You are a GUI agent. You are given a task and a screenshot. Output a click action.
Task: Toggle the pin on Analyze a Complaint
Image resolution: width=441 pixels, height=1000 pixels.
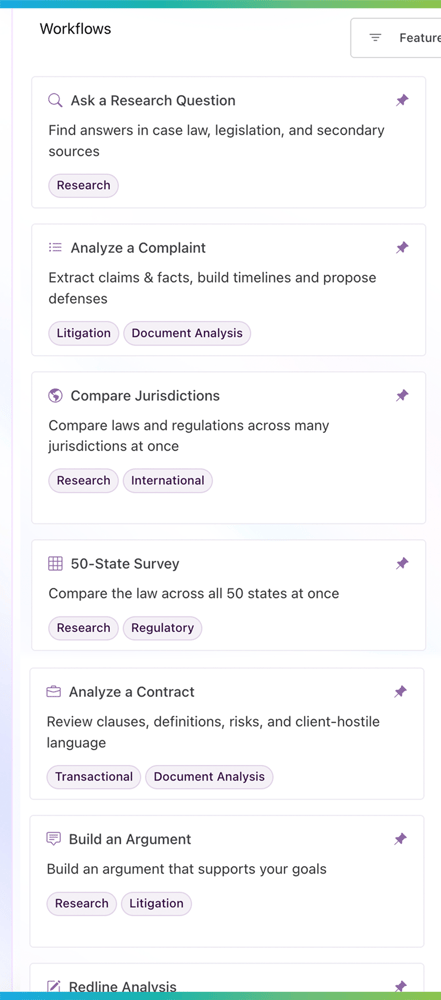click(x=402, y=247)
